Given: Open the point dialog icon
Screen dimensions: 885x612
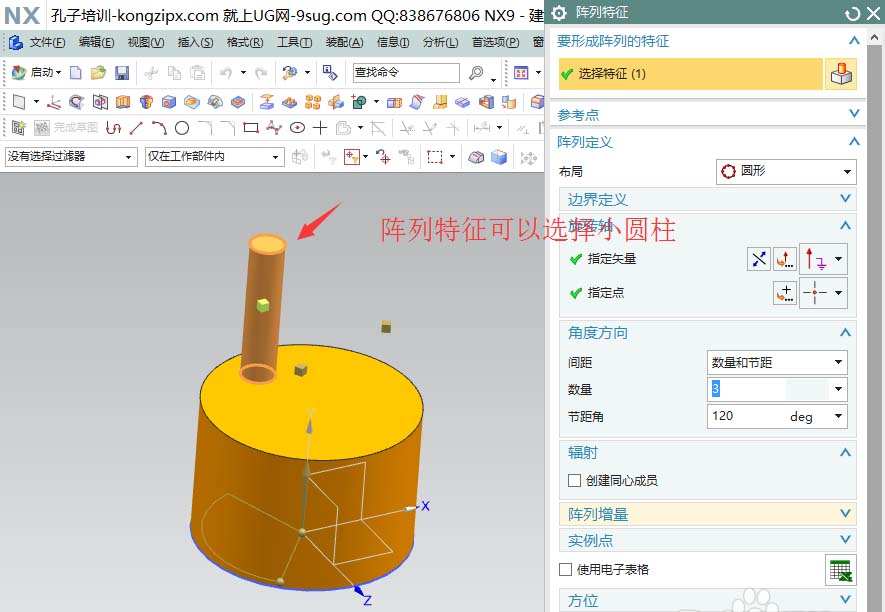Looking at the screenshot, I should pyautogui.click(x=785, y=293).
